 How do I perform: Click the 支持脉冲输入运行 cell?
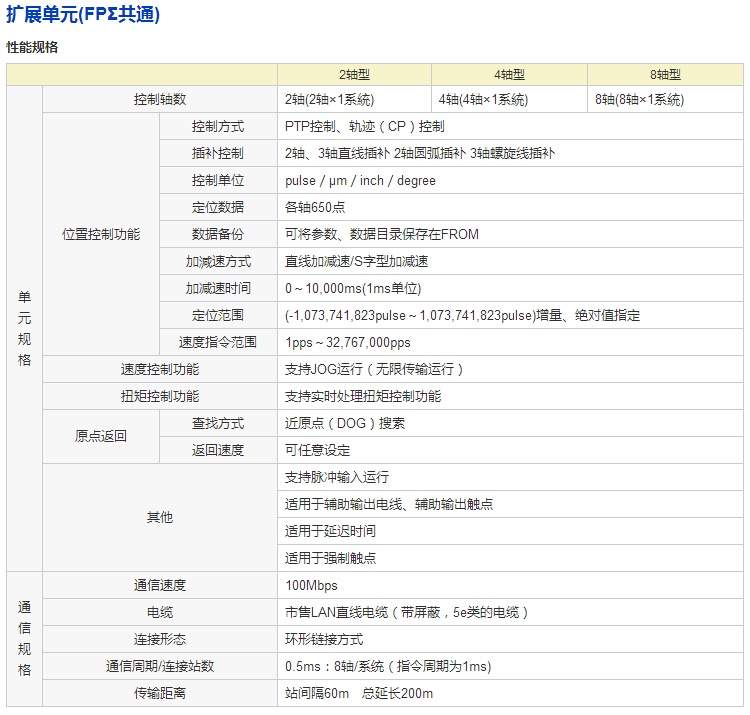tap(337, 478)
